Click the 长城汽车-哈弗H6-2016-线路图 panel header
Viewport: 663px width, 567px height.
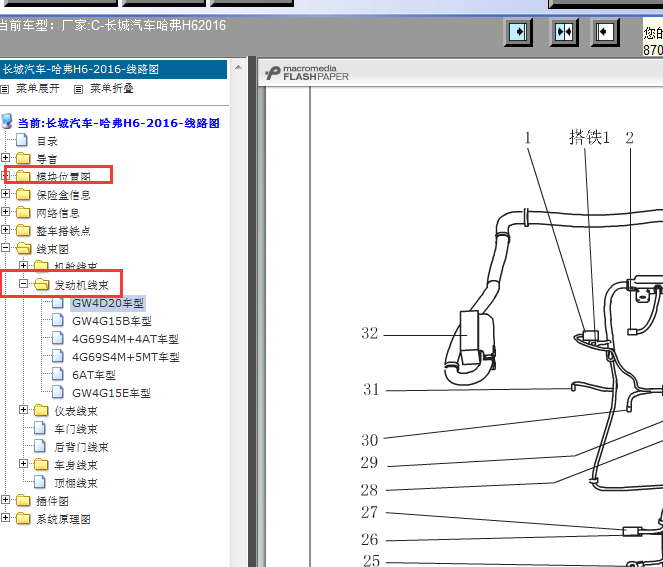point(113,69)
